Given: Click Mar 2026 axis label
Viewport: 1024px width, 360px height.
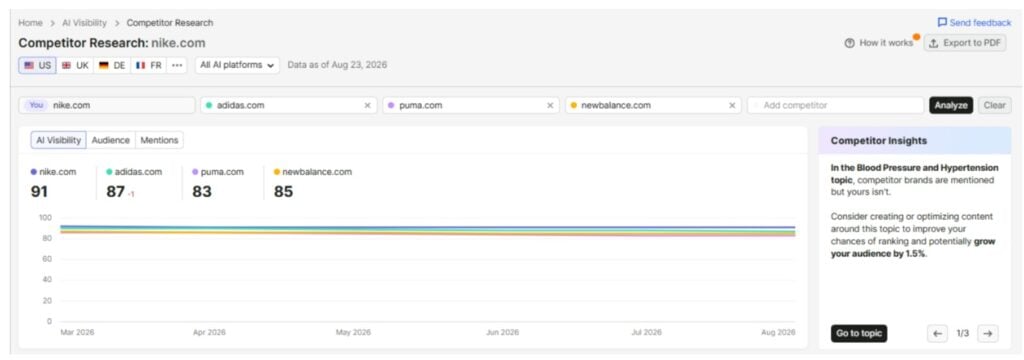Looking at the screenshot, I should click(x=77, y=332).
